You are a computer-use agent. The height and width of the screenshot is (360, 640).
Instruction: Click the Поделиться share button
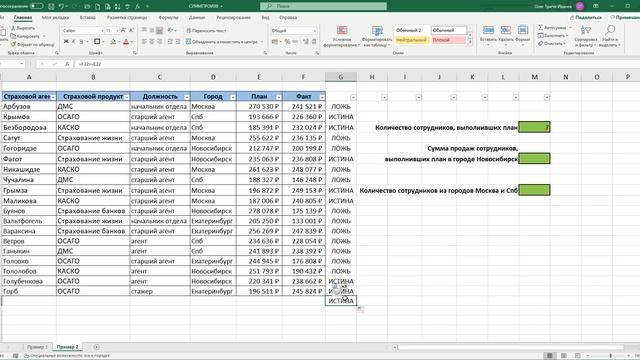585,18
